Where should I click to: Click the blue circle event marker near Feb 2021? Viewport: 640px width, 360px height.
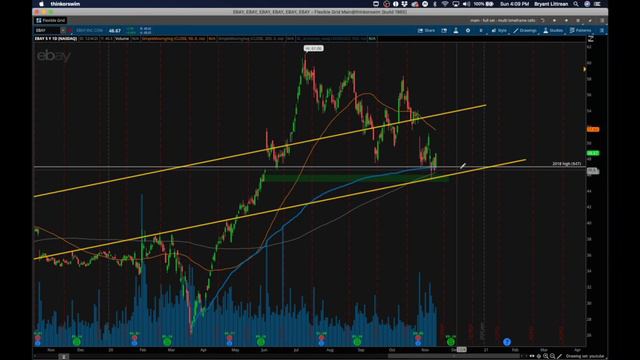tap(507, 342)
